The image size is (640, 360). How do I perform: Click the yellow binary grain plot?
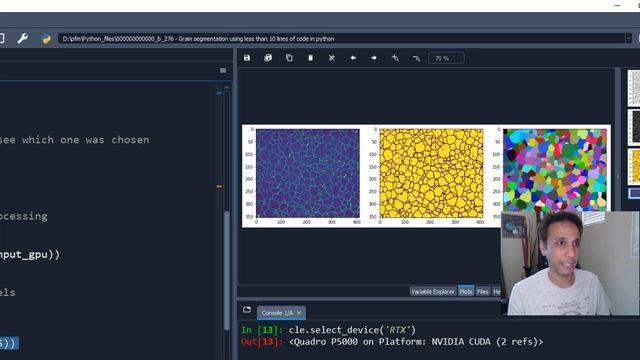coord(431,173)
